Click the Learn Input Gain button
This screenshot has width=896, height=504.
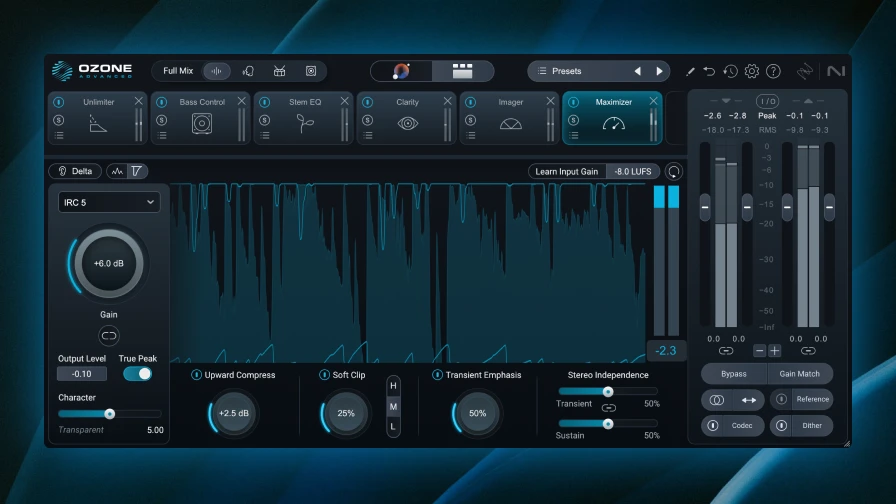pyautogui.click(x=566, y=171)
